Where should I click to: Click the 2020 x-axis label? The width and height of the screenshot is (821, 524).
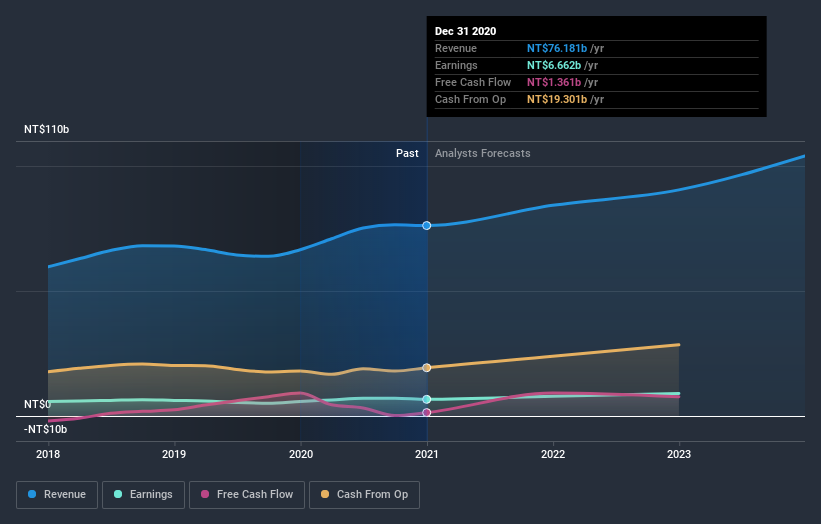point(301,454)
